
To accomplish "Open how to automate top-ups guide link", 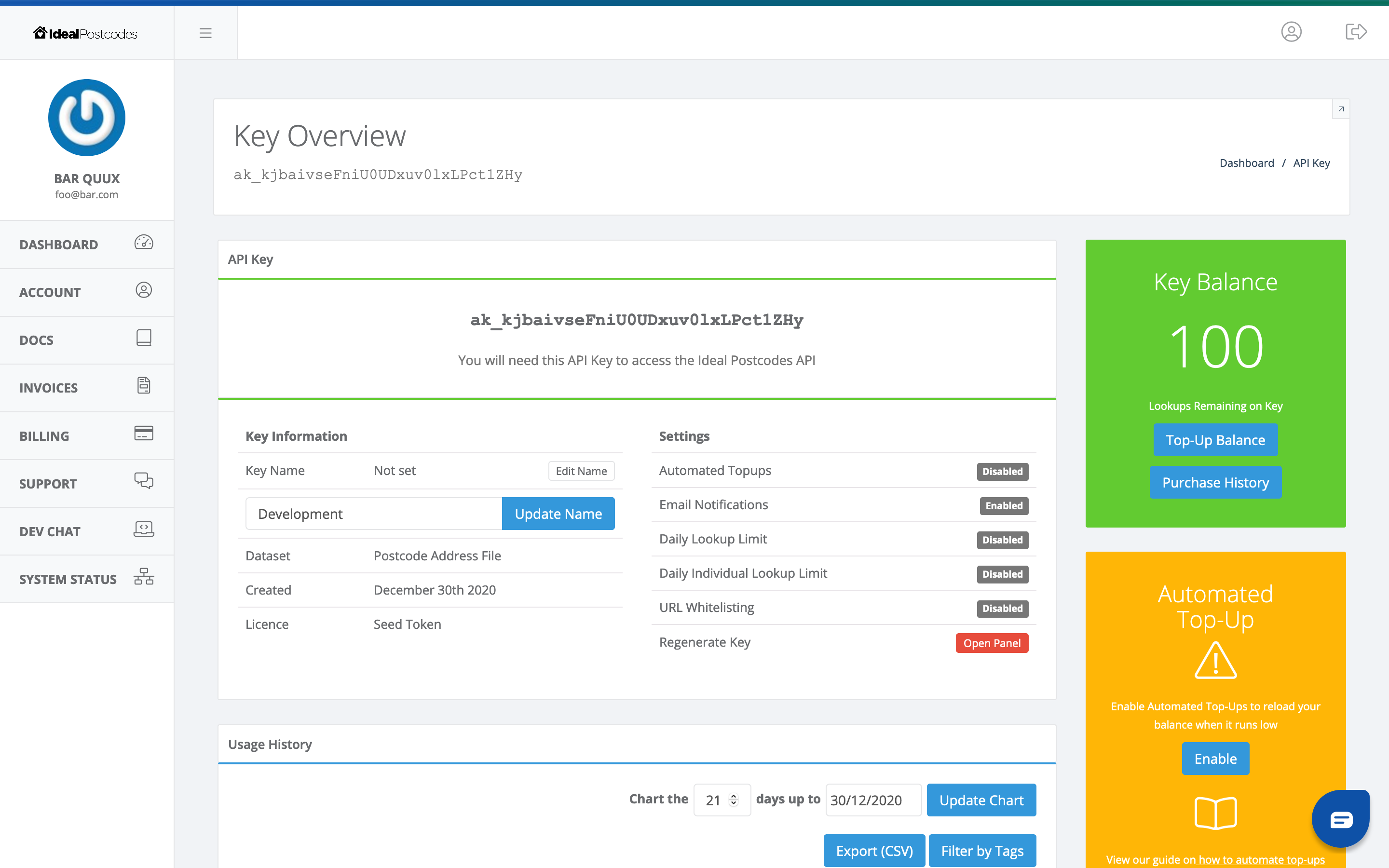I will pyautogui.click(x=1261, y=859).
